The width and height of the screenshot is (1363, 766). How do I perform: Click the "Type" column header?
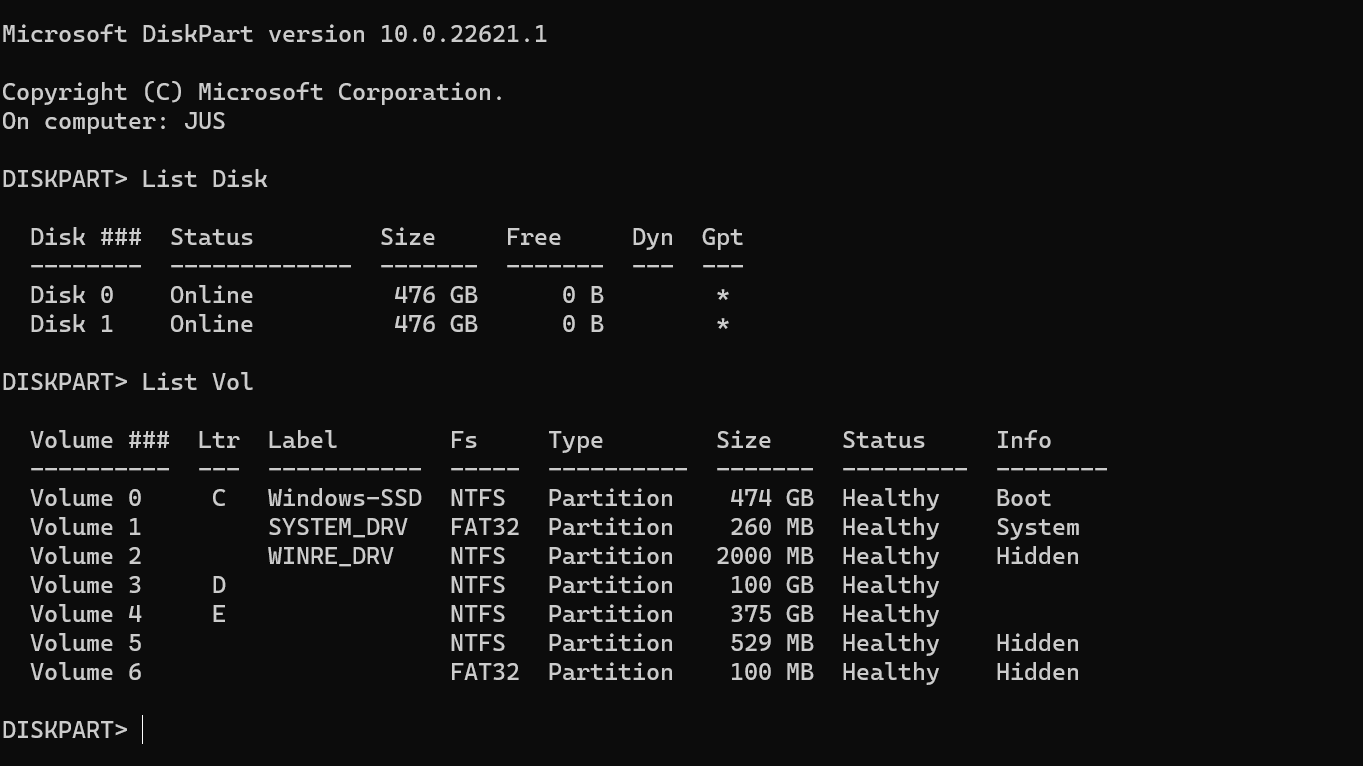click(x=575, y=441)
